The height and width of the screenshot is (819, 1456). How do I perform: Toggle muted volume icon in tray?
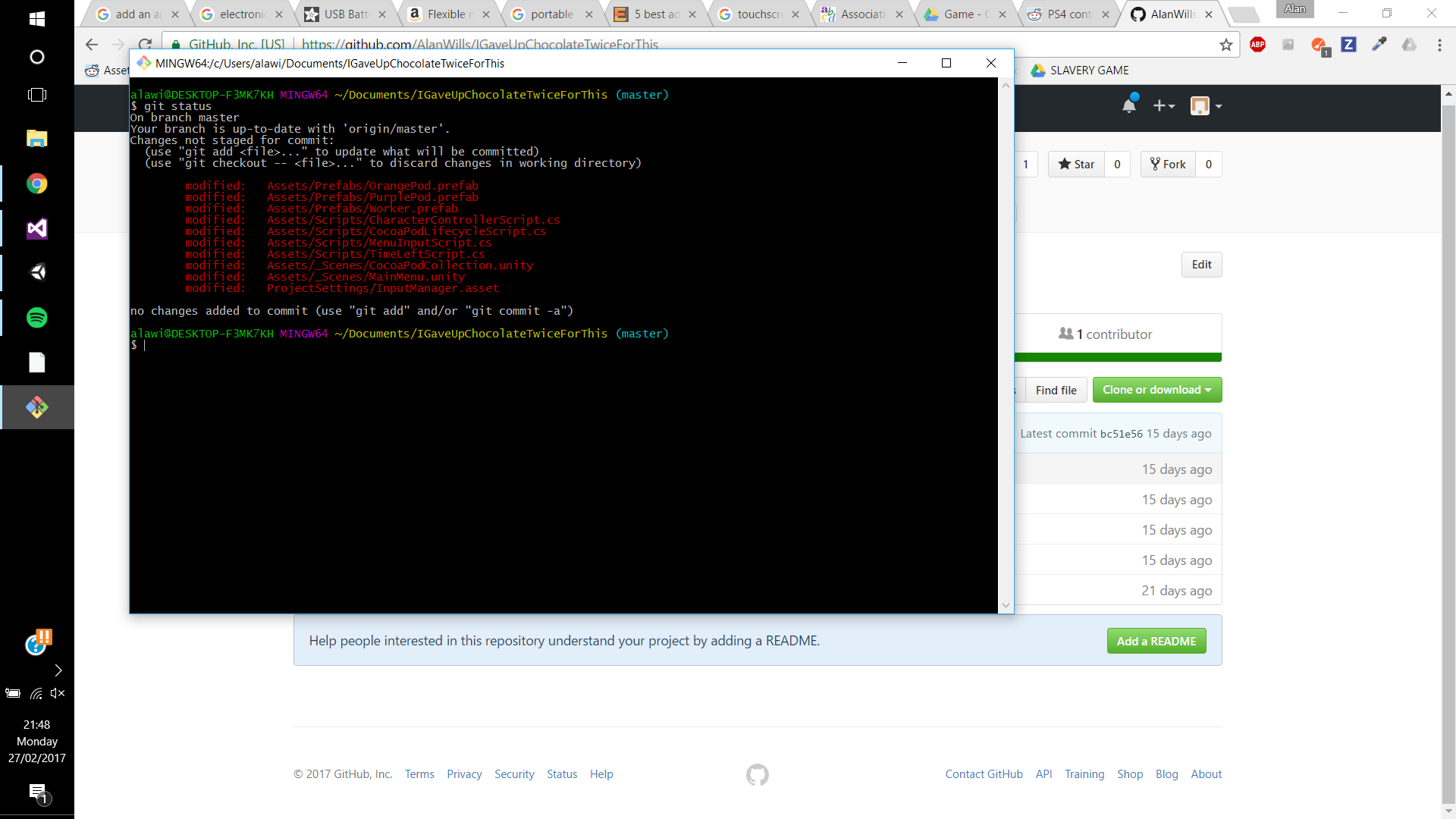click(x=58, y=693)
